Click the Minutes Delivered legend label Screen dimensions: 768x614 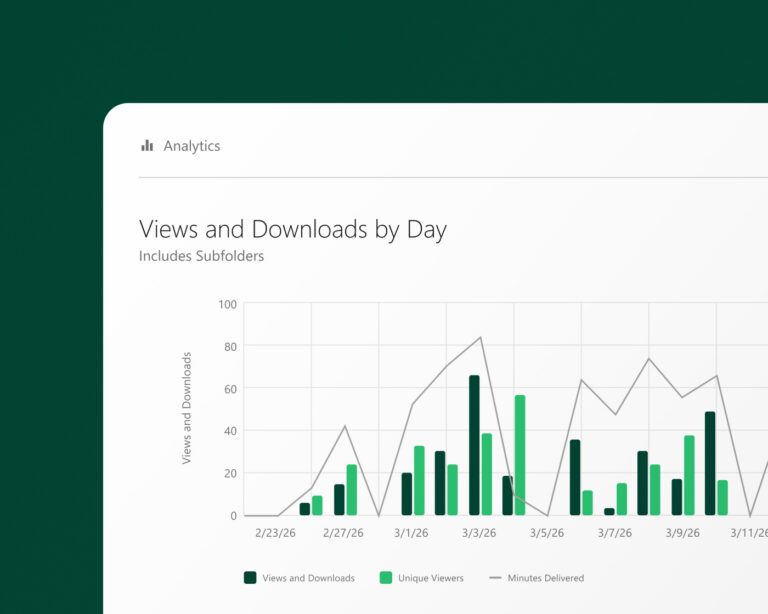pos(546,578)
